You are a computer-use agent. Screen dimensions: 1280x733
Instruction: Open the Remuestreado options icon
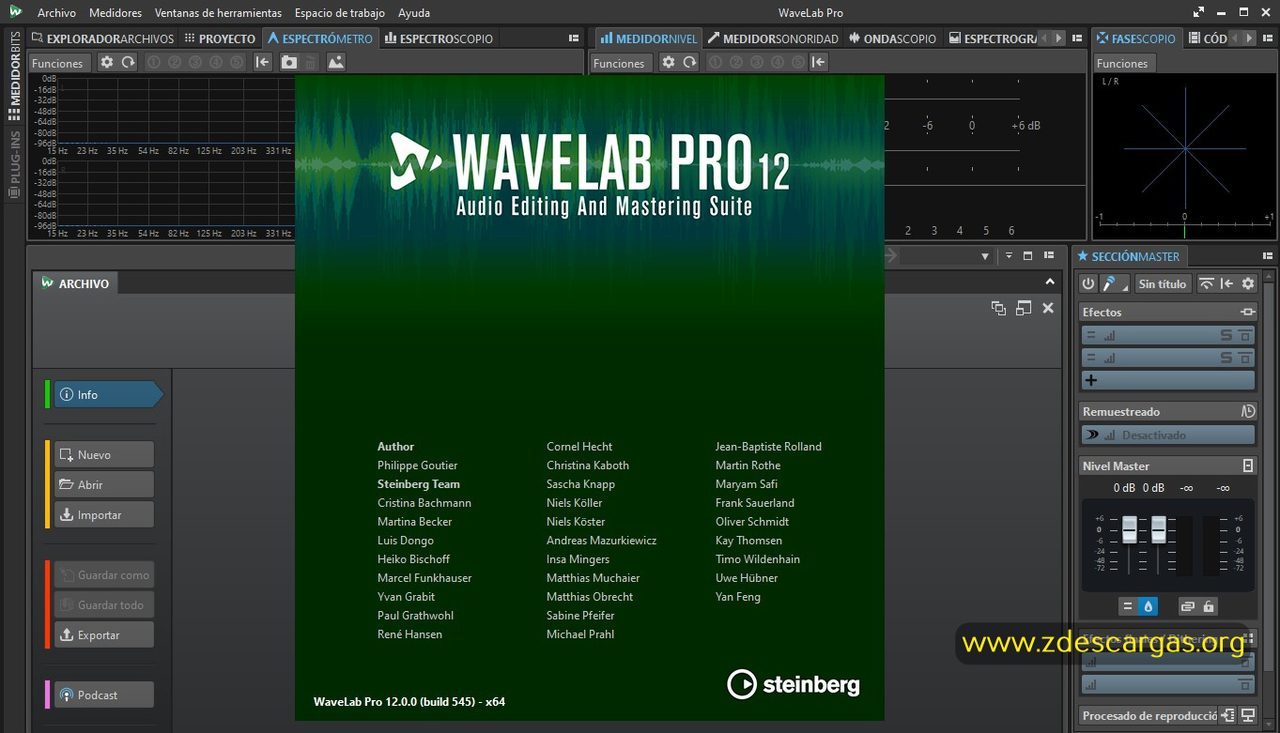[x=1247, y=411]
